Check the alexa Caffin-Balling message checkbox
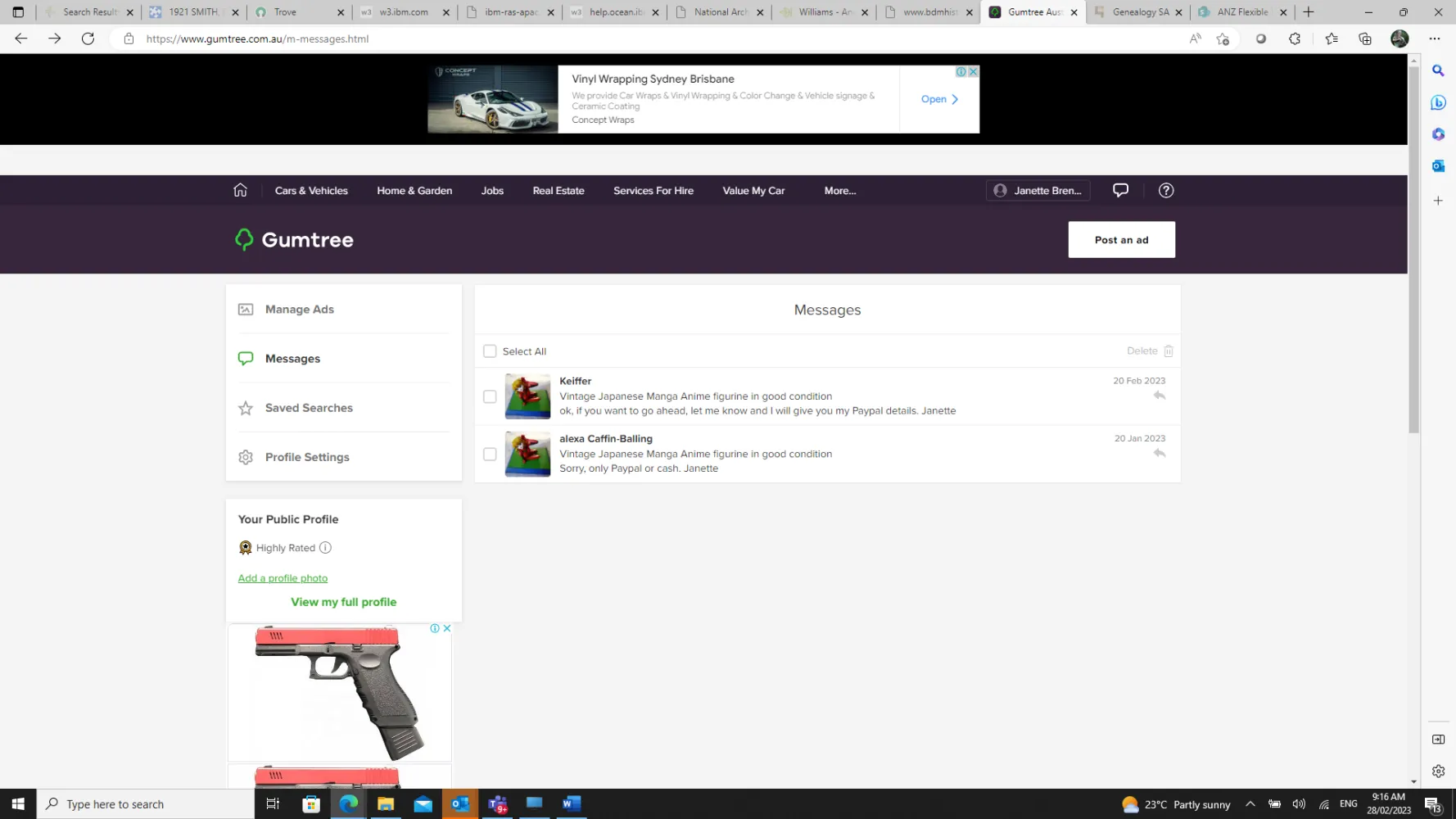1456x819 pixels. pos(490,454)
